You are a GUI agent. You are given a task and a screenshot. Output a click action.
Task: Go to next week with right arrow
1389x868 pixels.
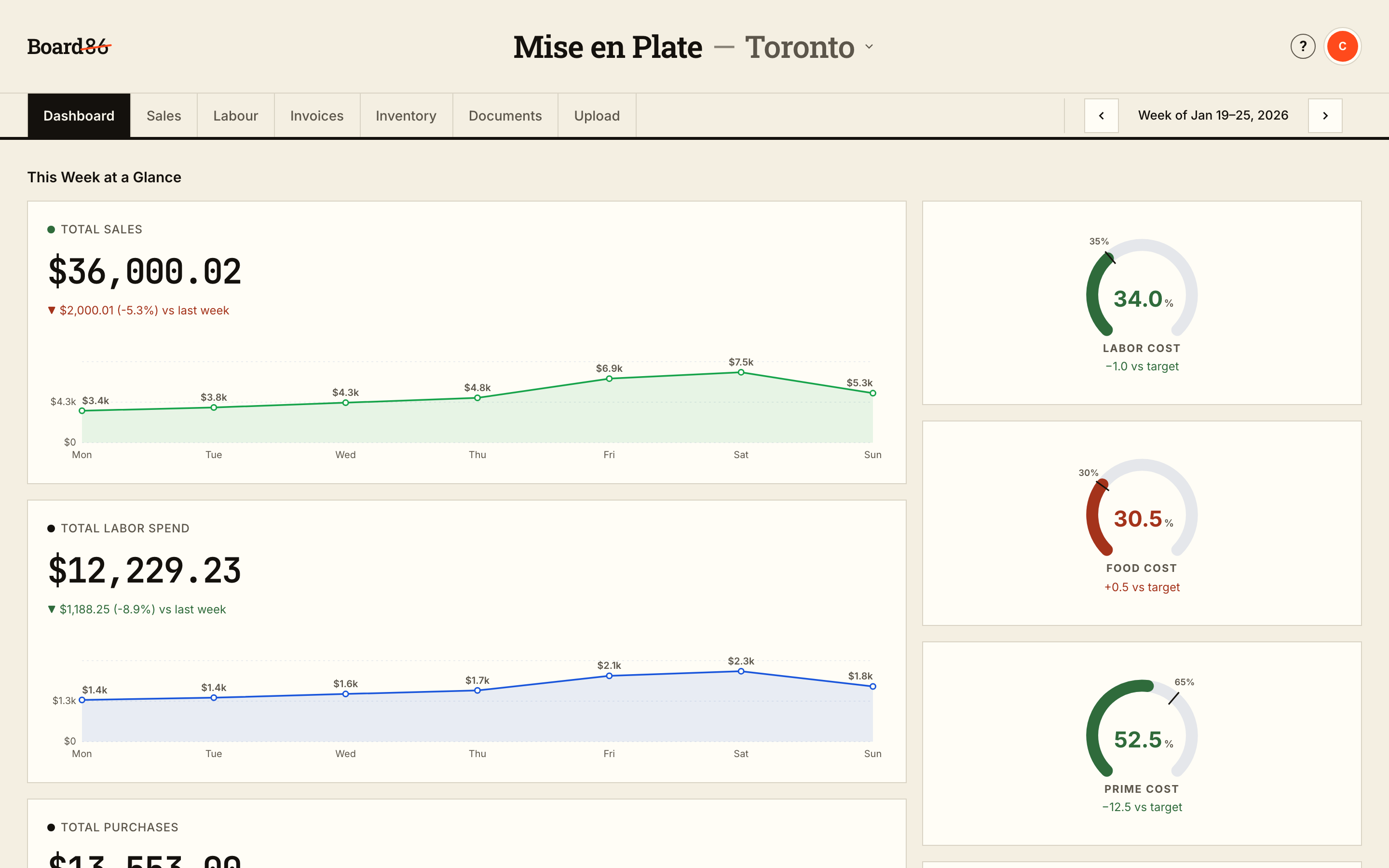(x=1325, y=115)
